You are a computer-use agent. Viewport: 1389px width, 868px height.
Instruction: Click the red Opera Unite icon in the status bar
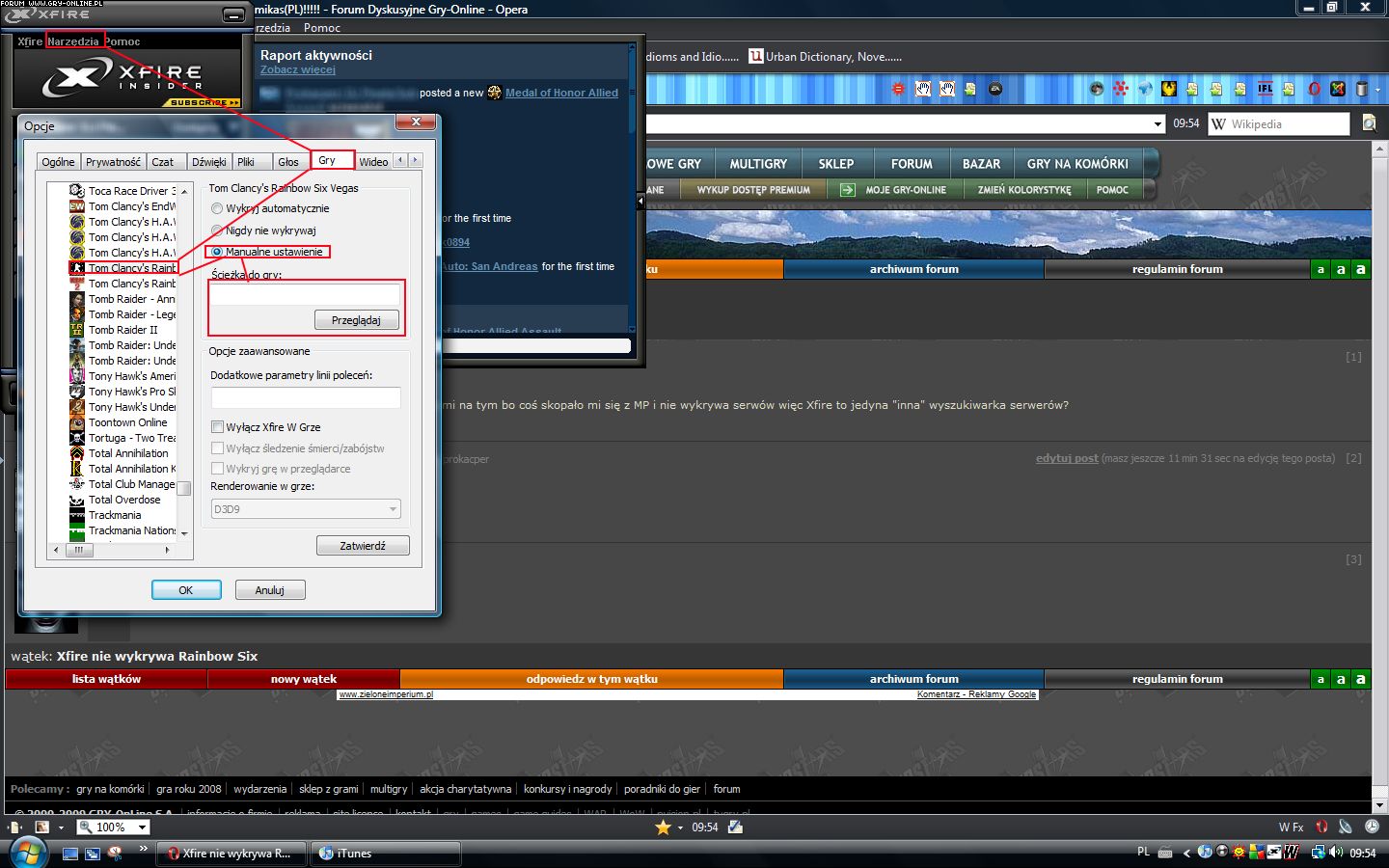point(1321,827)
